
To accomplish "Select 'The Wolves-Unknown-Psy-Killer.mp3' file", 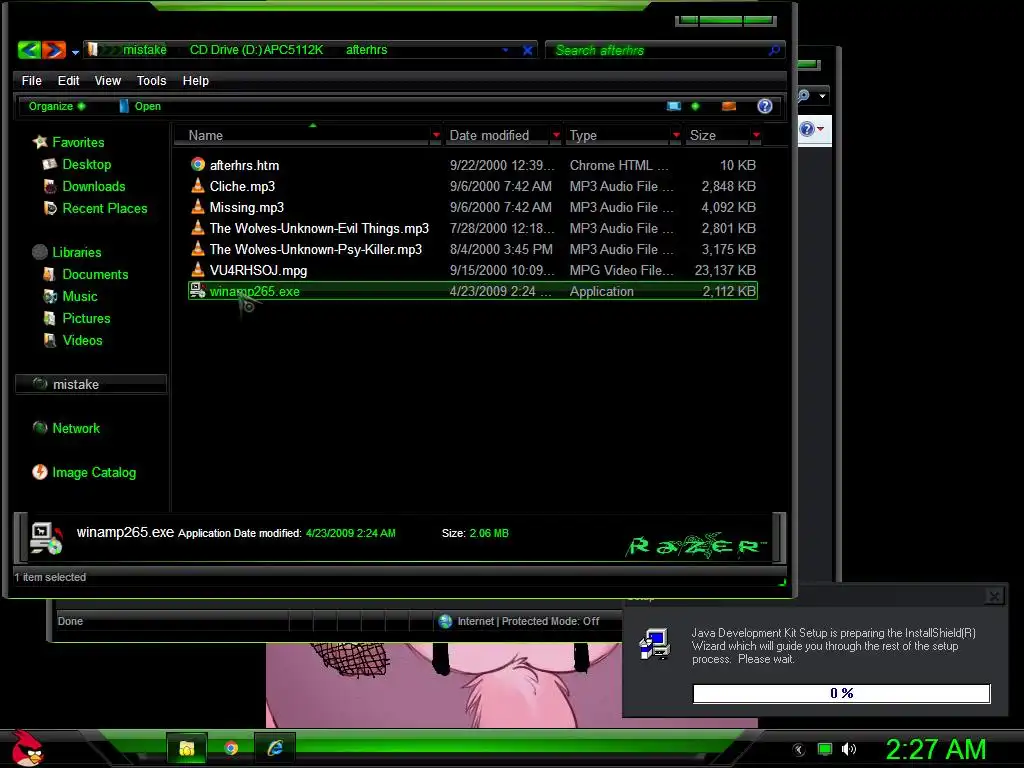I will (x=315, y=249).
